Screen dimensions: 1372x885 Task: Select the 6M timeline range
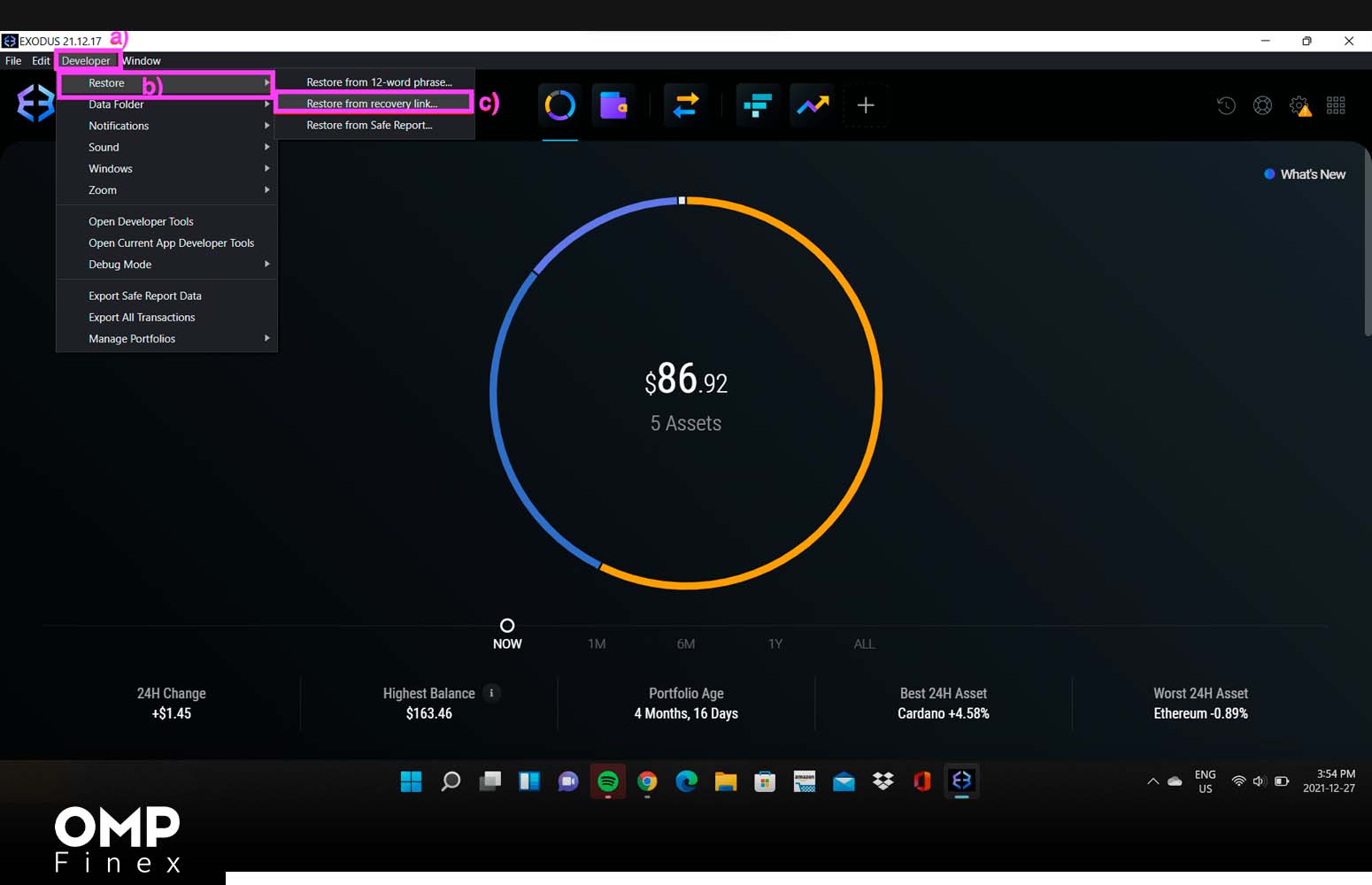(x=686, y=643)
